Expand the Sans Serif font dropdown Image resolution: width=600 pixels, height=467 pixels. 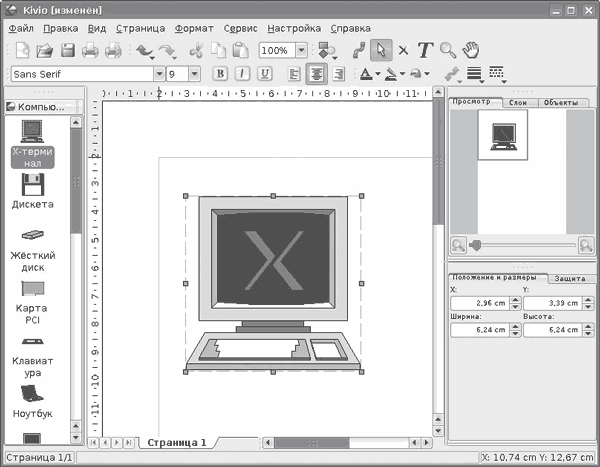pyautogui.click(x=158, y=74)
